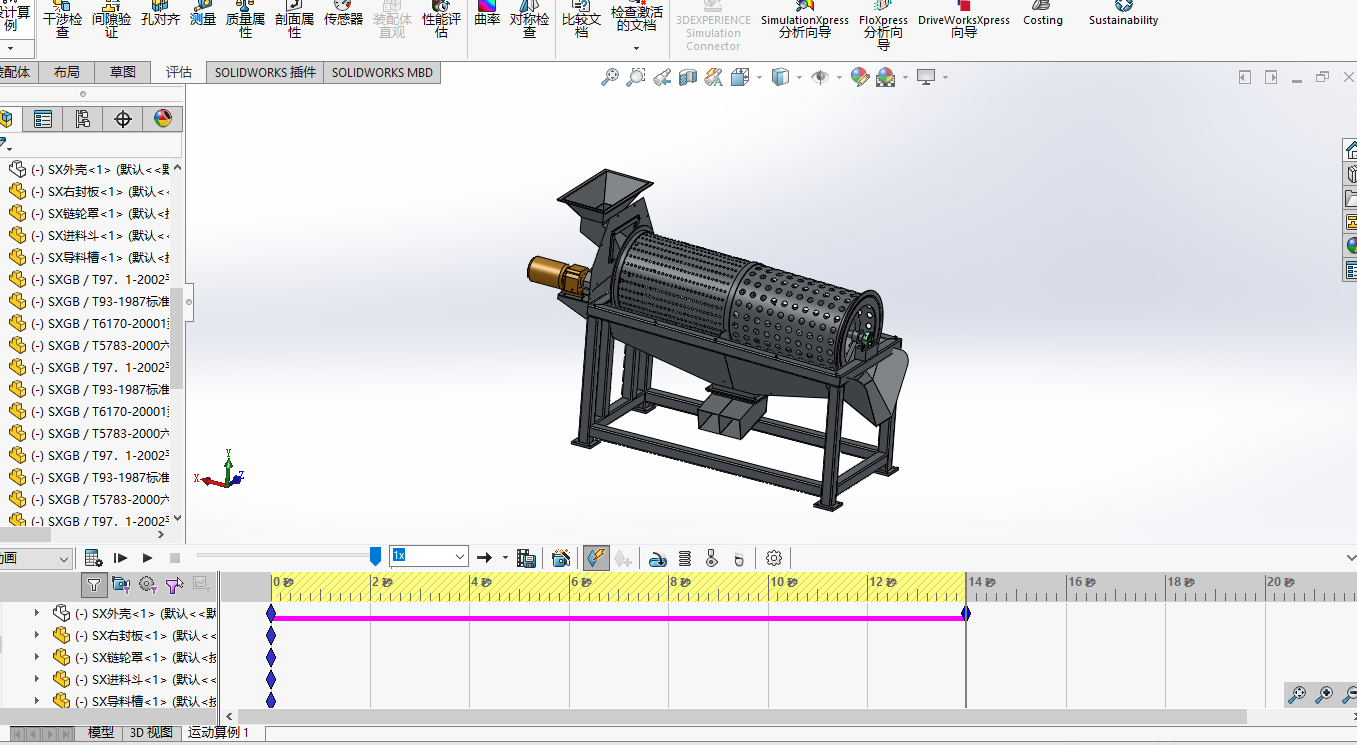Toggle the Filter Driving gear icon

pos(148,584)
